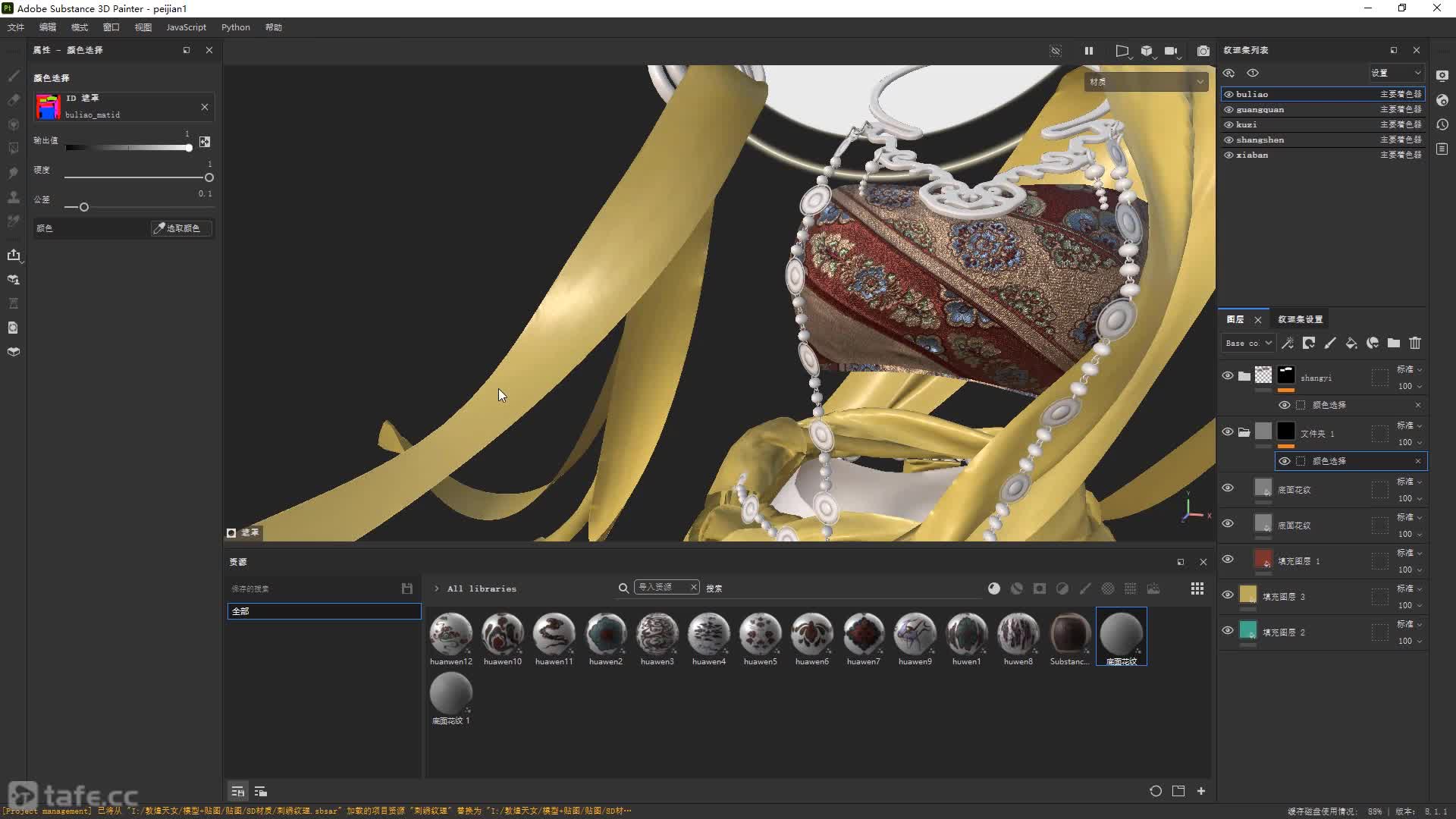Screen dimensions: 1456x819
Task: Clear the 导入资源 search filter tag
Action: 693,587
